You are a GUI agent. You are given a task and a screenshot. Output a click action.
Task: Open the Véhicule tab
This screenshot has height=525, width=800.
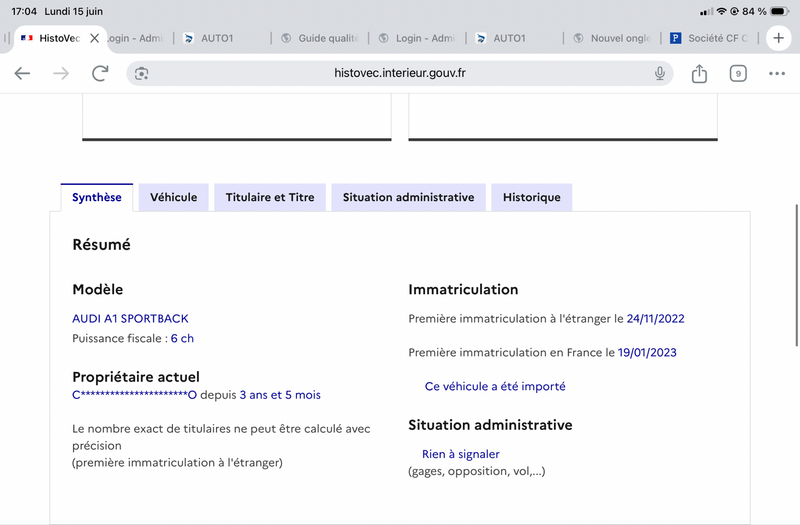(173, 197)
